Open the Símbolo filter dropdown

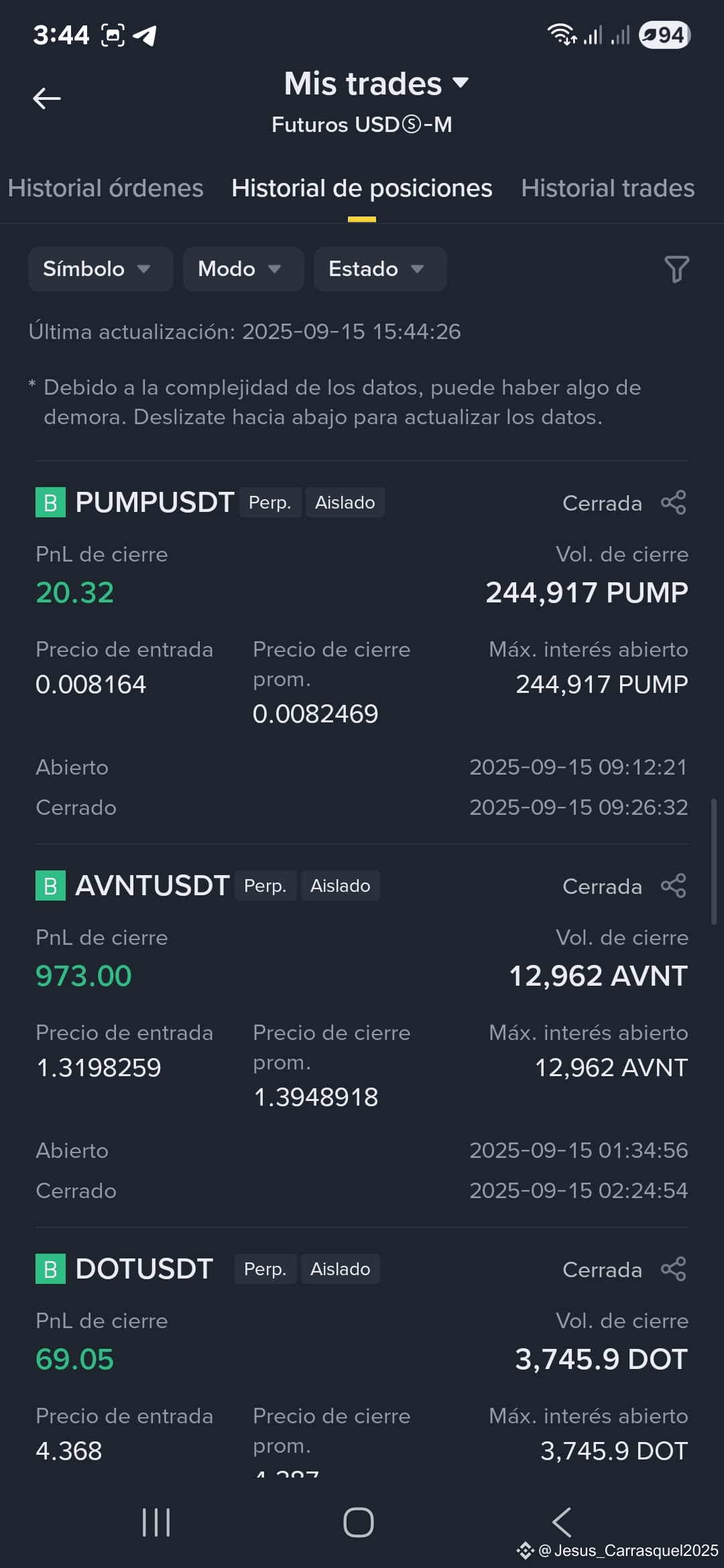pyautogui.click(x=101, y=269)
